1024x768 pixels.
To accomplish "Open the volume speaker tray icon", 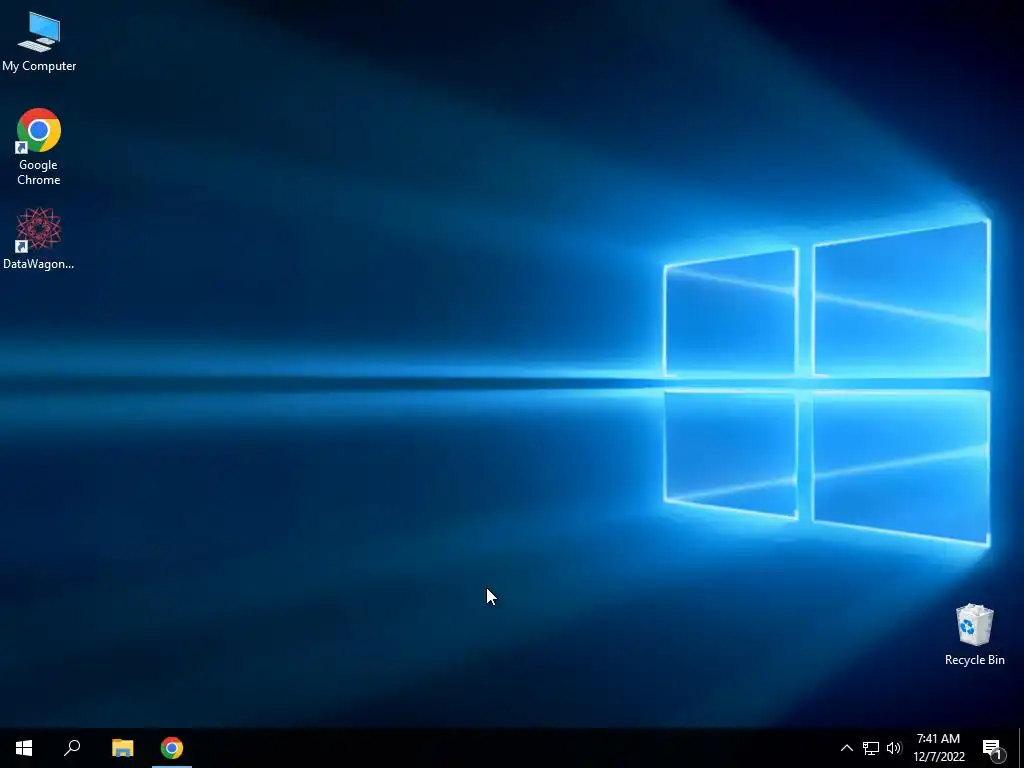I will point(894,748).
